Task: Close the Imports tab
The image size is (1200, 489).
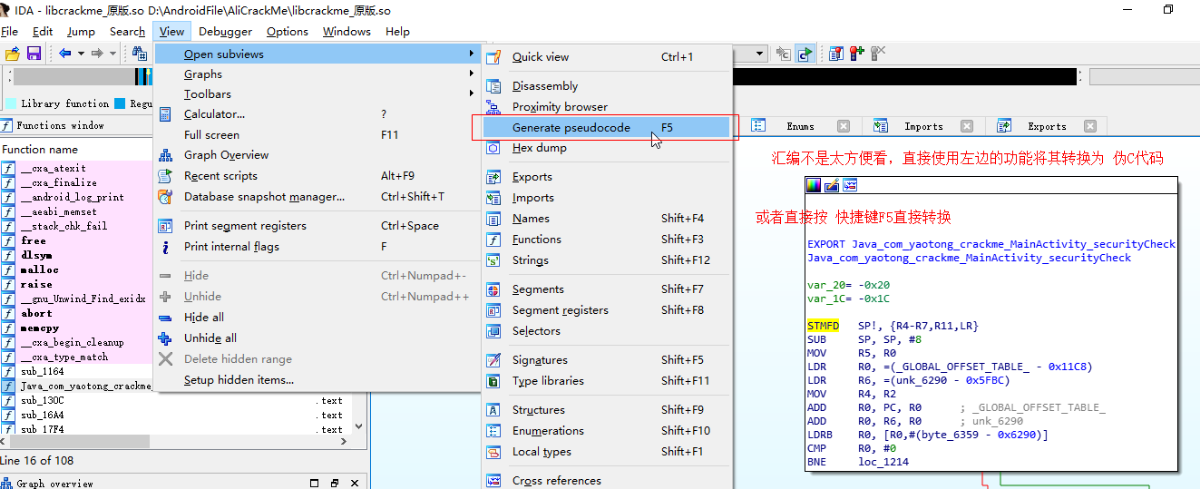Action: [x=966, y=126]
